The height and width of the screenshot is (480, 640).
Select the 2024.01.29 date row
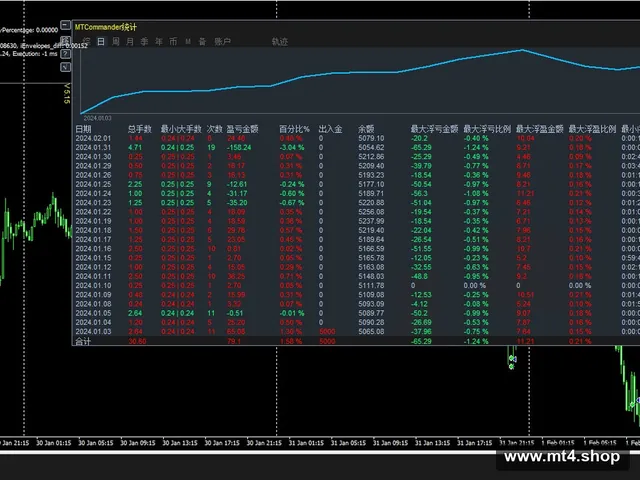[x=93, y=166]
